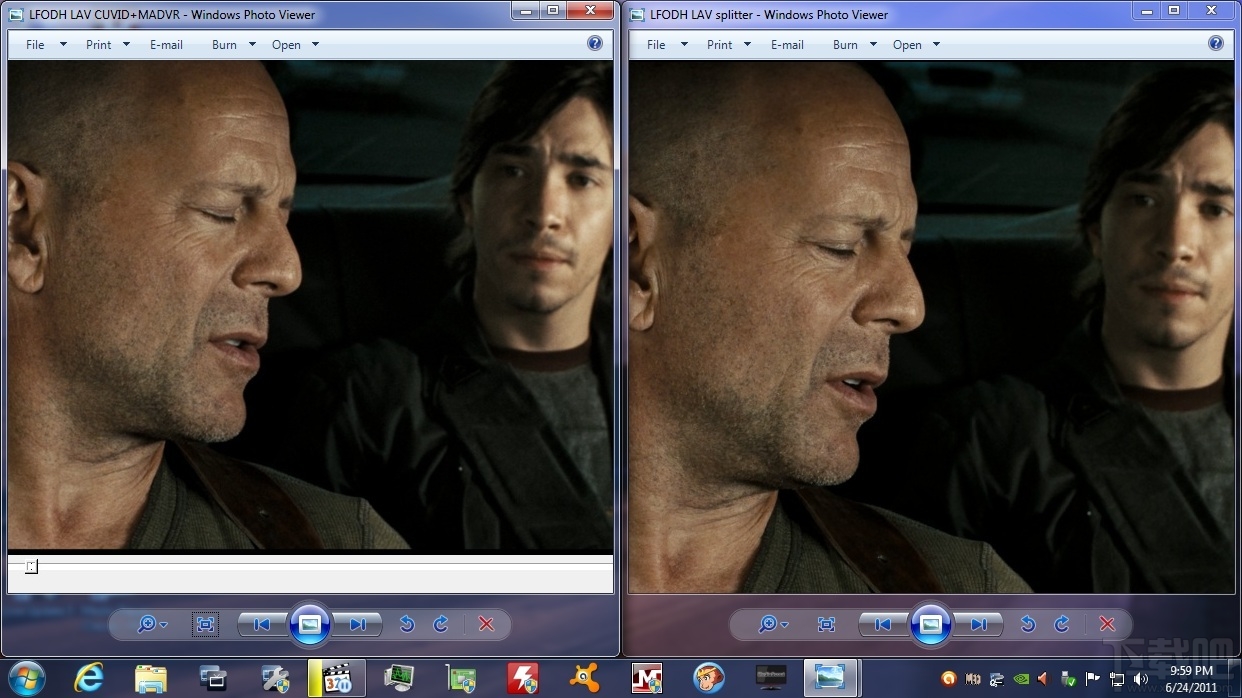Open zoom magnifier in left viewer
Image resolution: width=1242 pixels, height=698 pixels.
[x=152, y=625]
